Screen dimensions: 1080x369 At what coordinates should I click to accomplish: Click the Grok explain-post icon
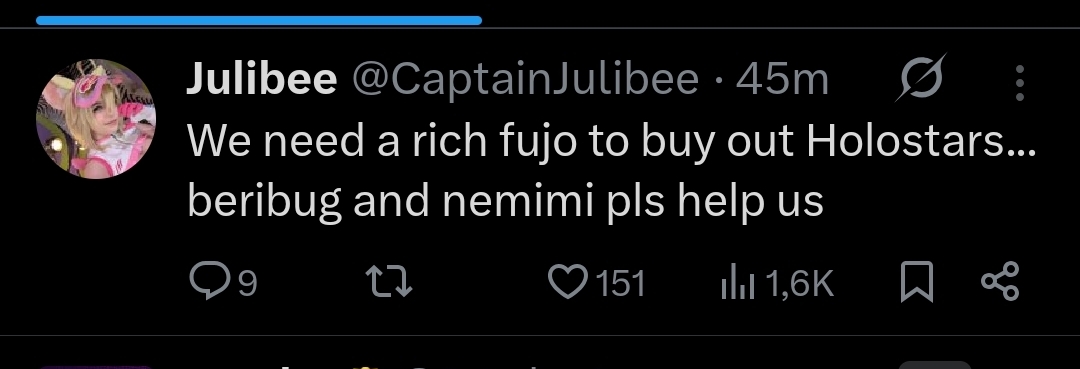pyautogui.click(x=921, y=78)
